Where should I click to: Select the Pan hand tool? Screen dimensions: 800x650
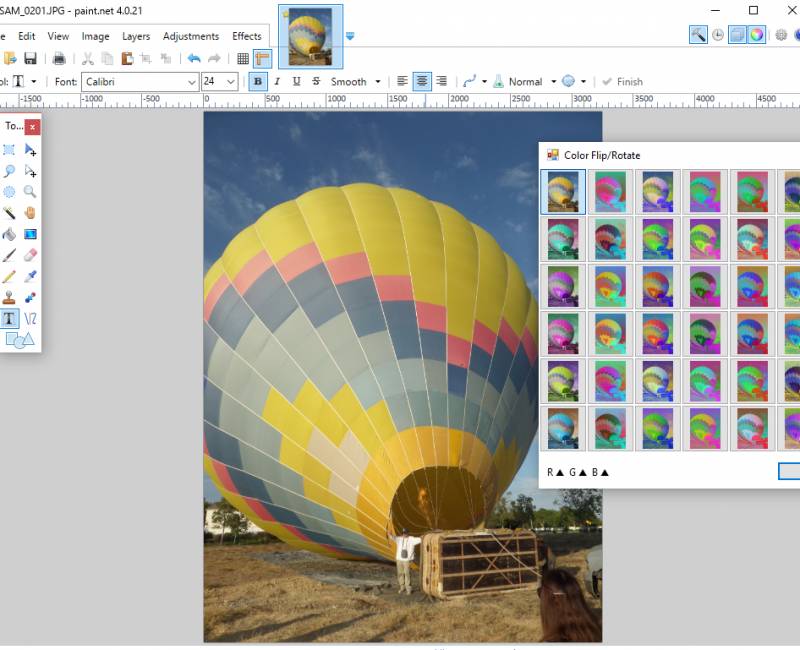pos(30,213)
